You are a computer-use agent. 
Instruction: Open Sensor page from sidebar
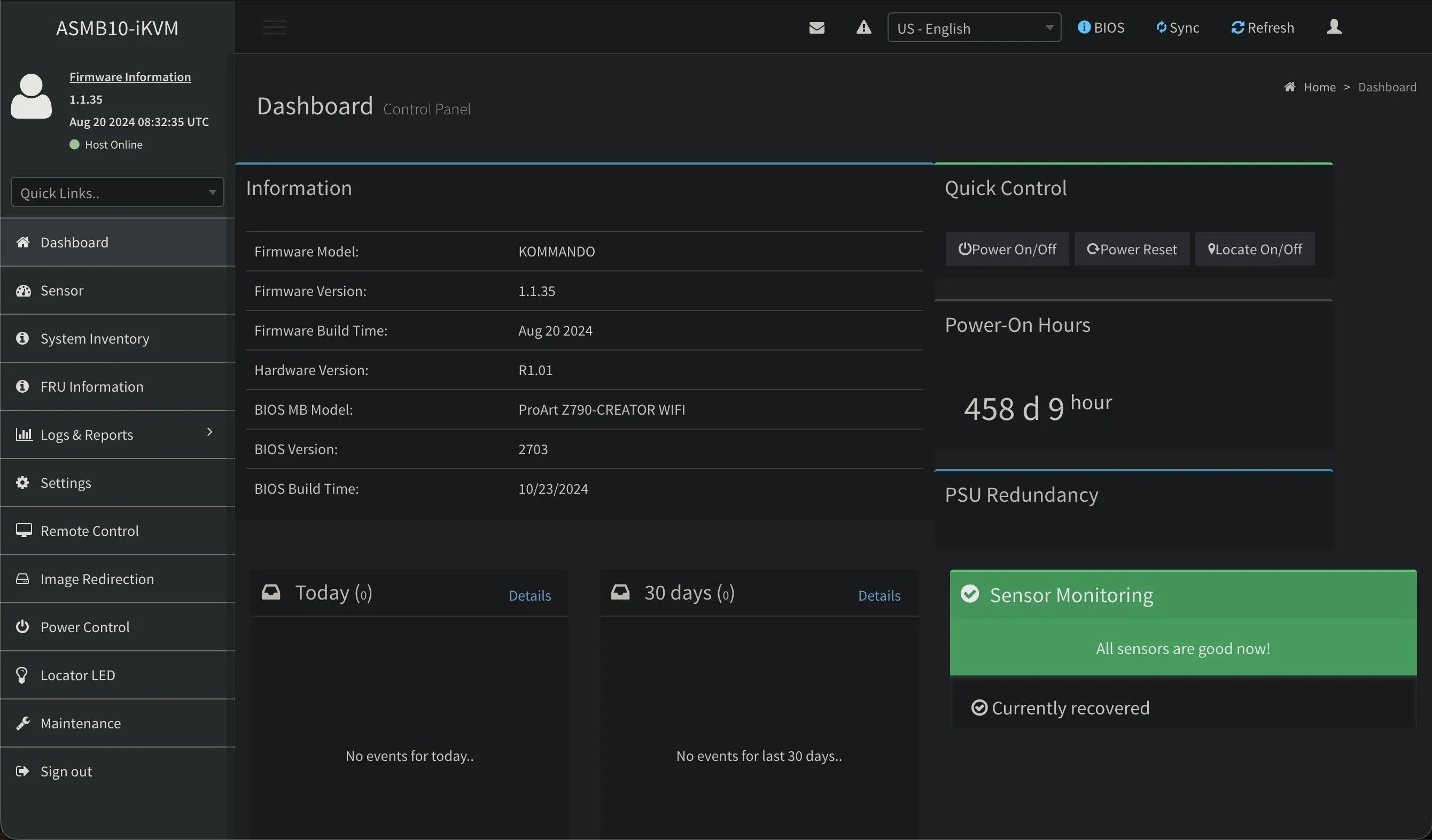118,290
